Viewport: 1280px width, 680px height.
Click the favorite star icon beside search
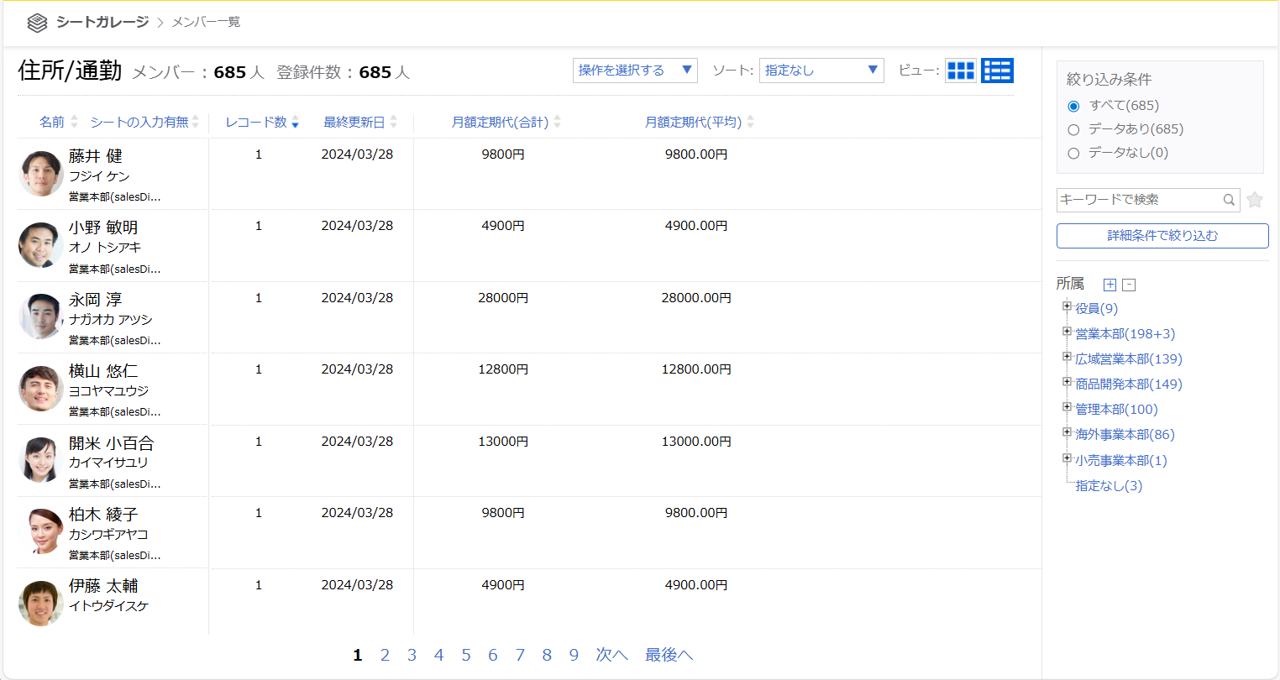[1255, 200]
